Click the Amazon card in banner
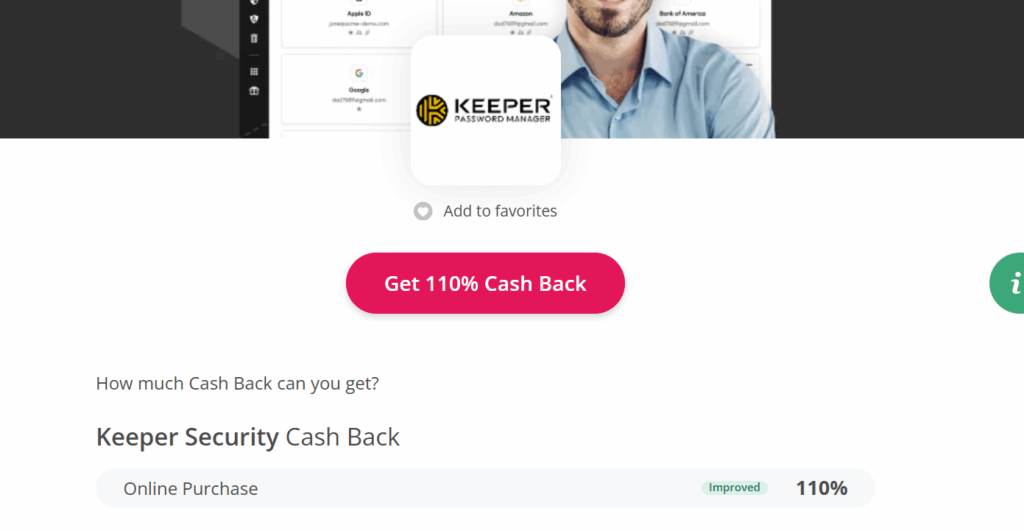The height and width of the screenshot is (531, 1024). click(520, 24)
